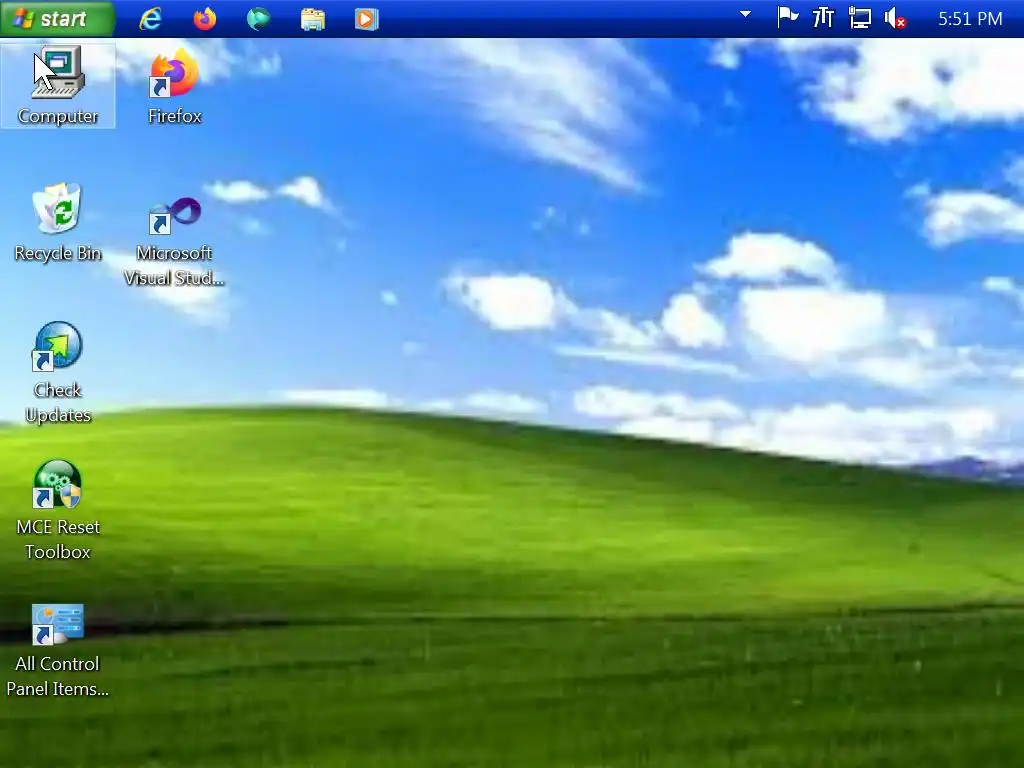Open the network tray icon
The height and width of the screenshot is (768, 1024).
pyautogui.click(x=859, y=18)
